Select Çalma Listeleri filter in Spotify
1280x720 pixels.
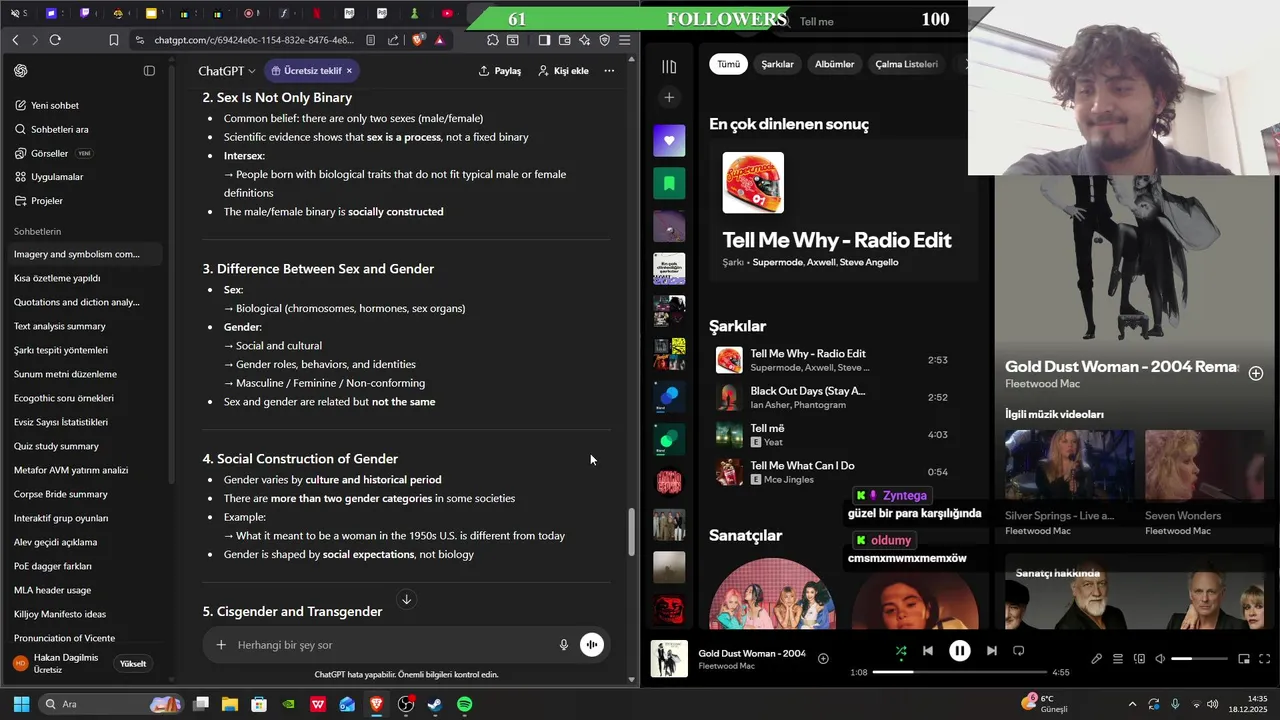point(906,64)
